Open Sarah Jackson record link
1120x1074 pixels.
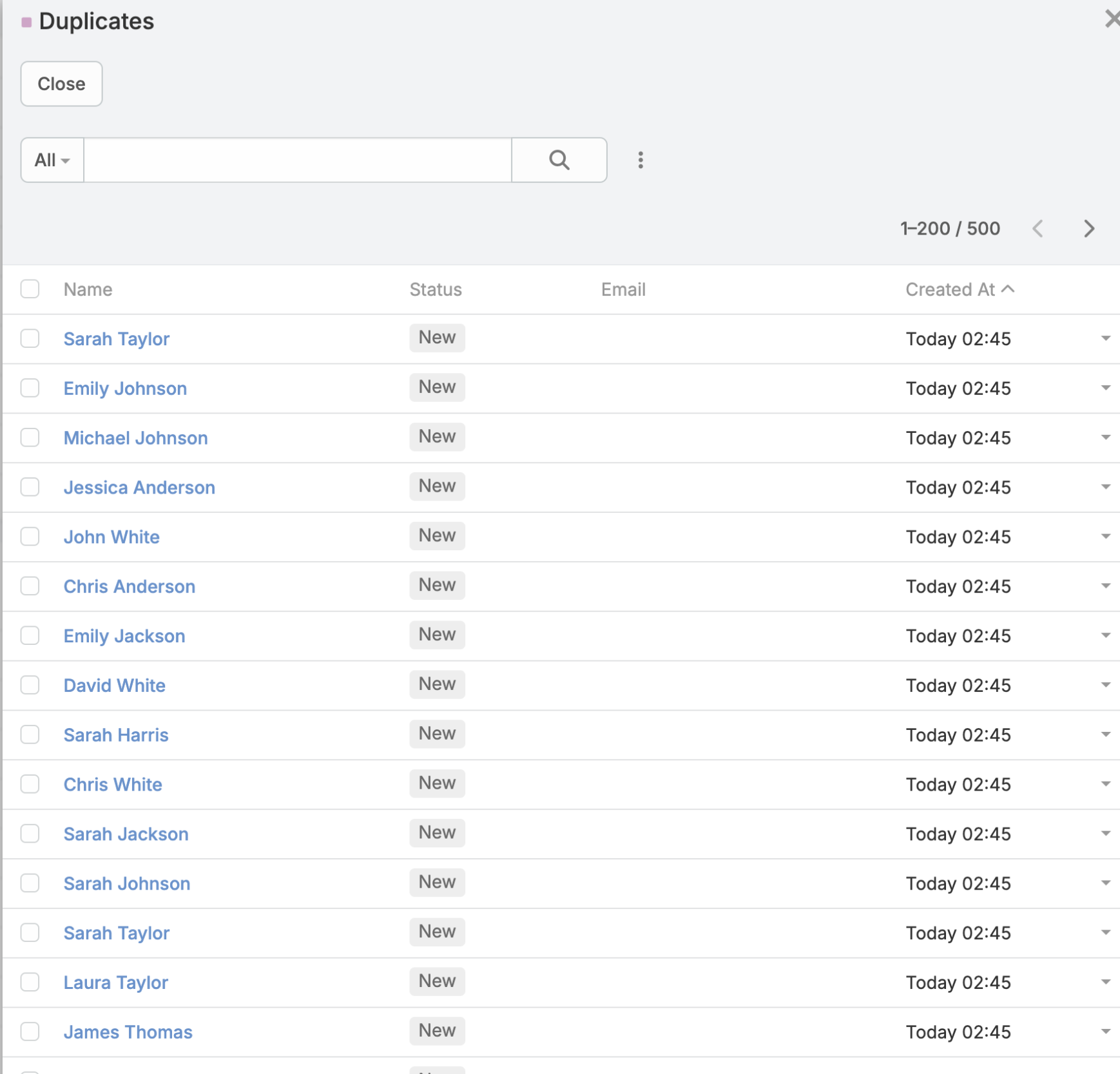pos(126,834)
